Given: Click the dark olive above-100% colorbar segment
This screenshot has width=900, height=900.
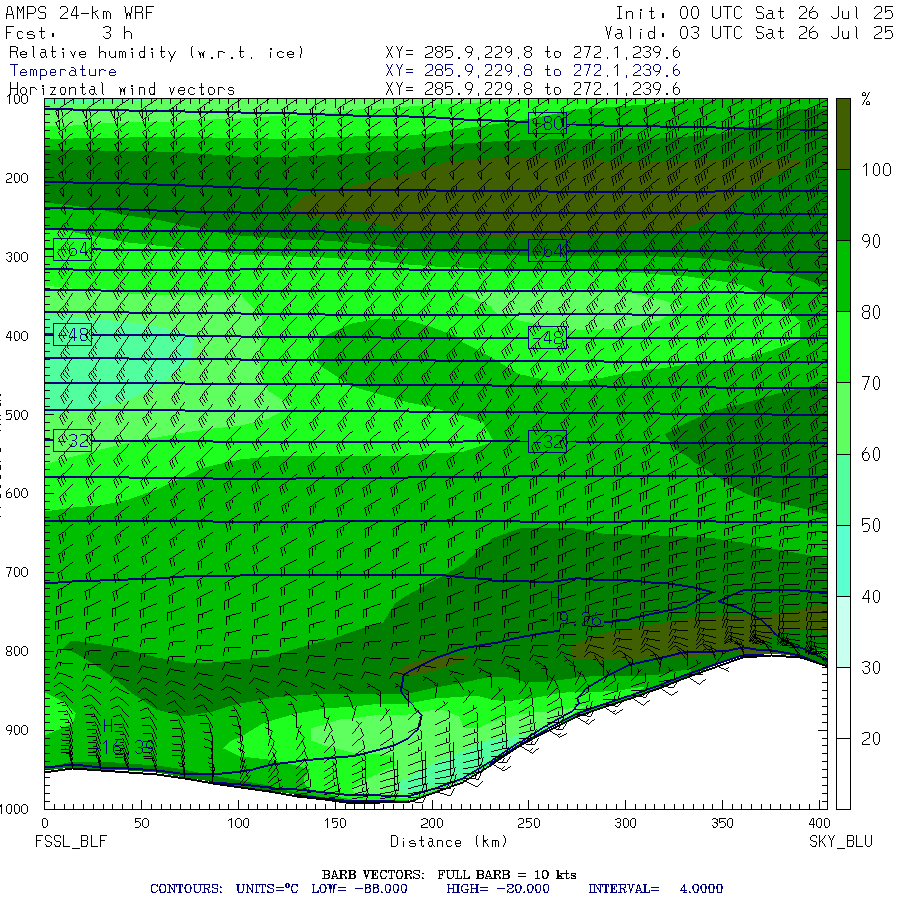Looking at the screenshot, I should 843,134.
